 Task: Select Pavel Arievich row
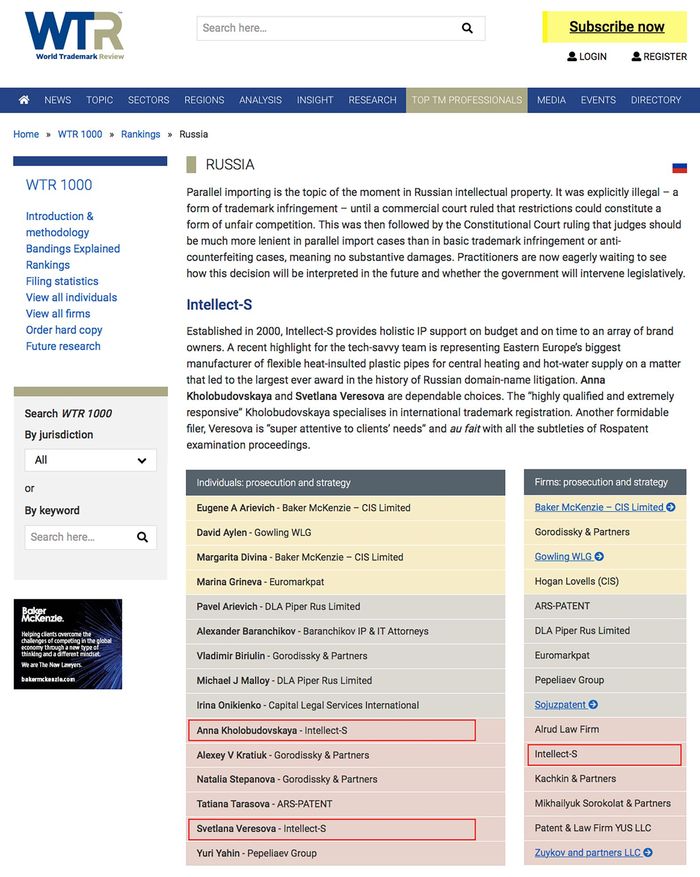click(x=346, y=606)
